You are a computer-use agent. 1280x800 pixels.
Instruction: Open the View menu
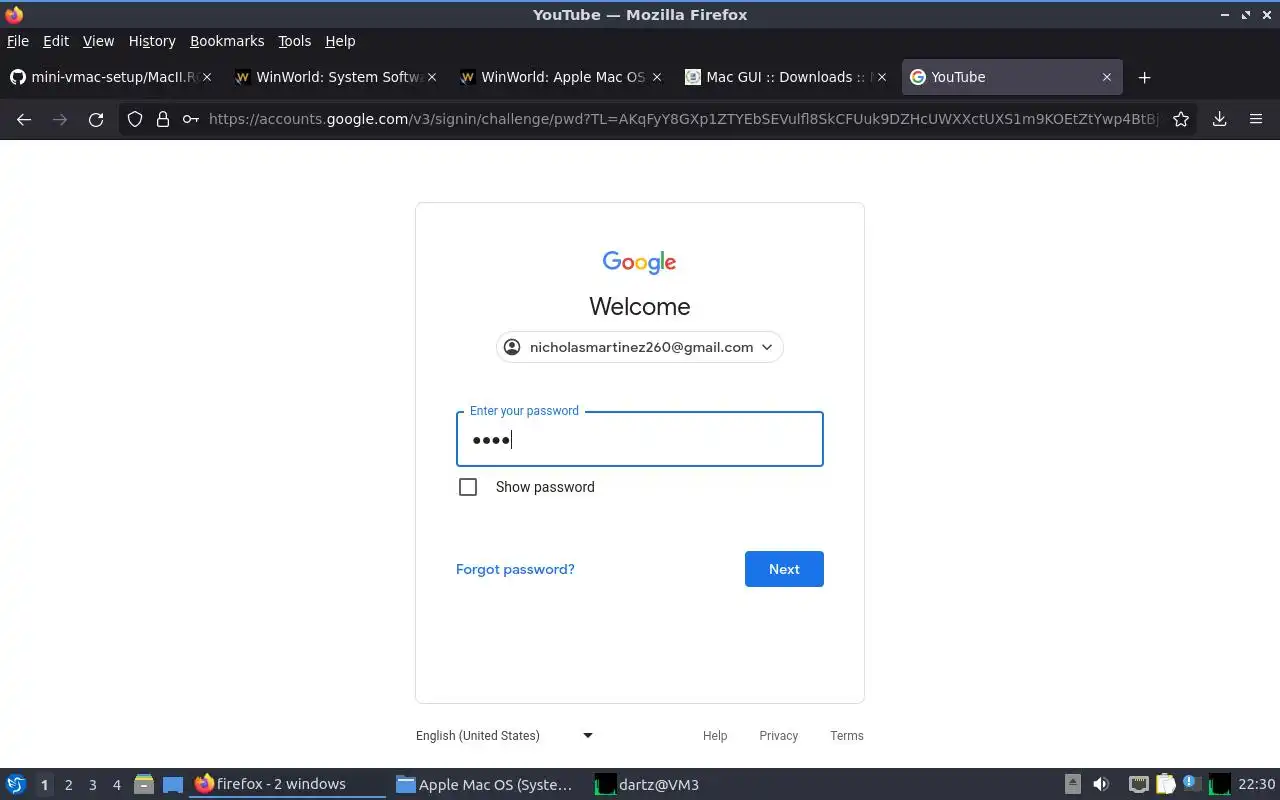tap(98, 41)
